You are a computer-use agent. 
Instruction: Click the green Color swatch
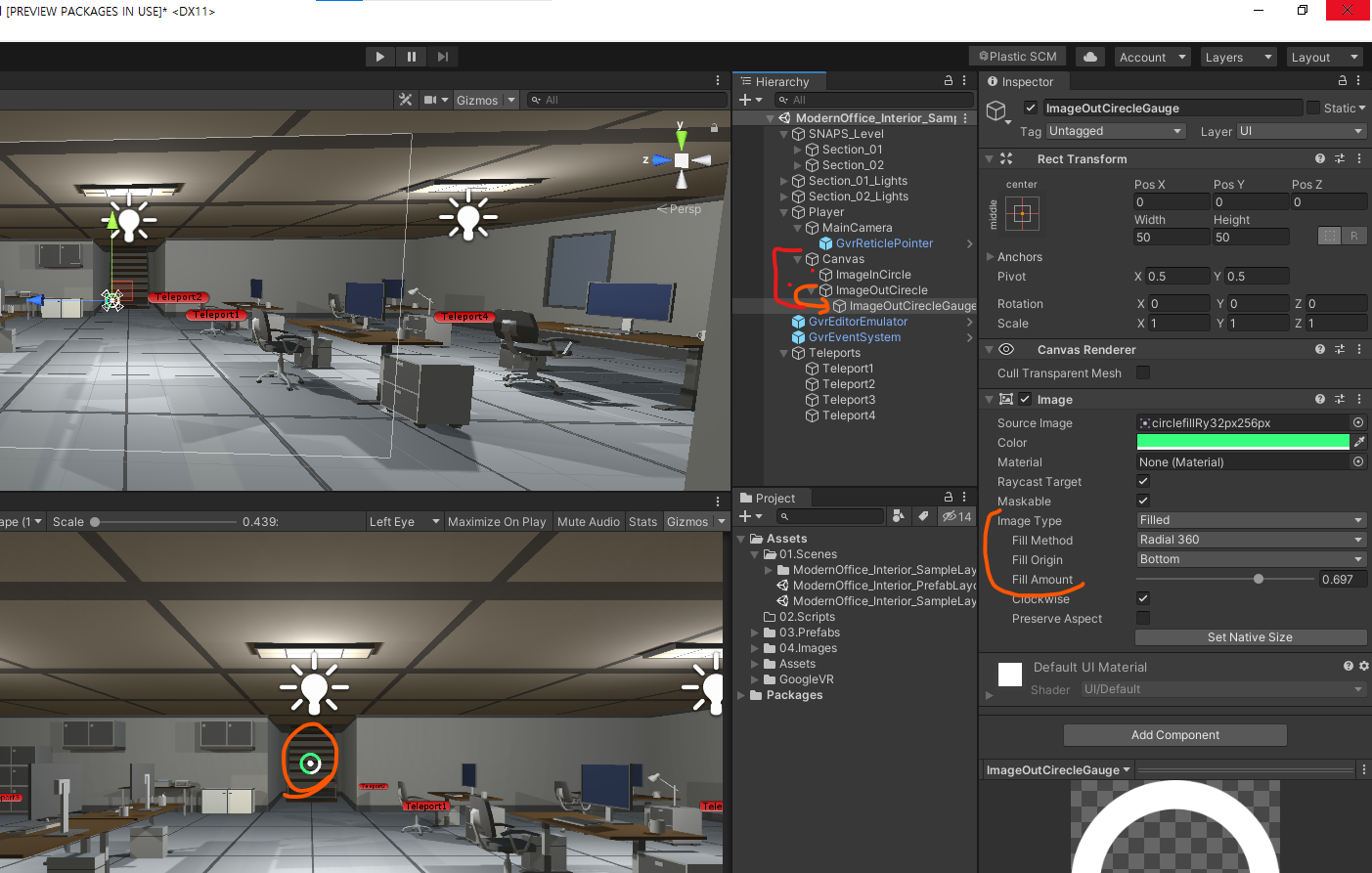[x=1242, y=442]
